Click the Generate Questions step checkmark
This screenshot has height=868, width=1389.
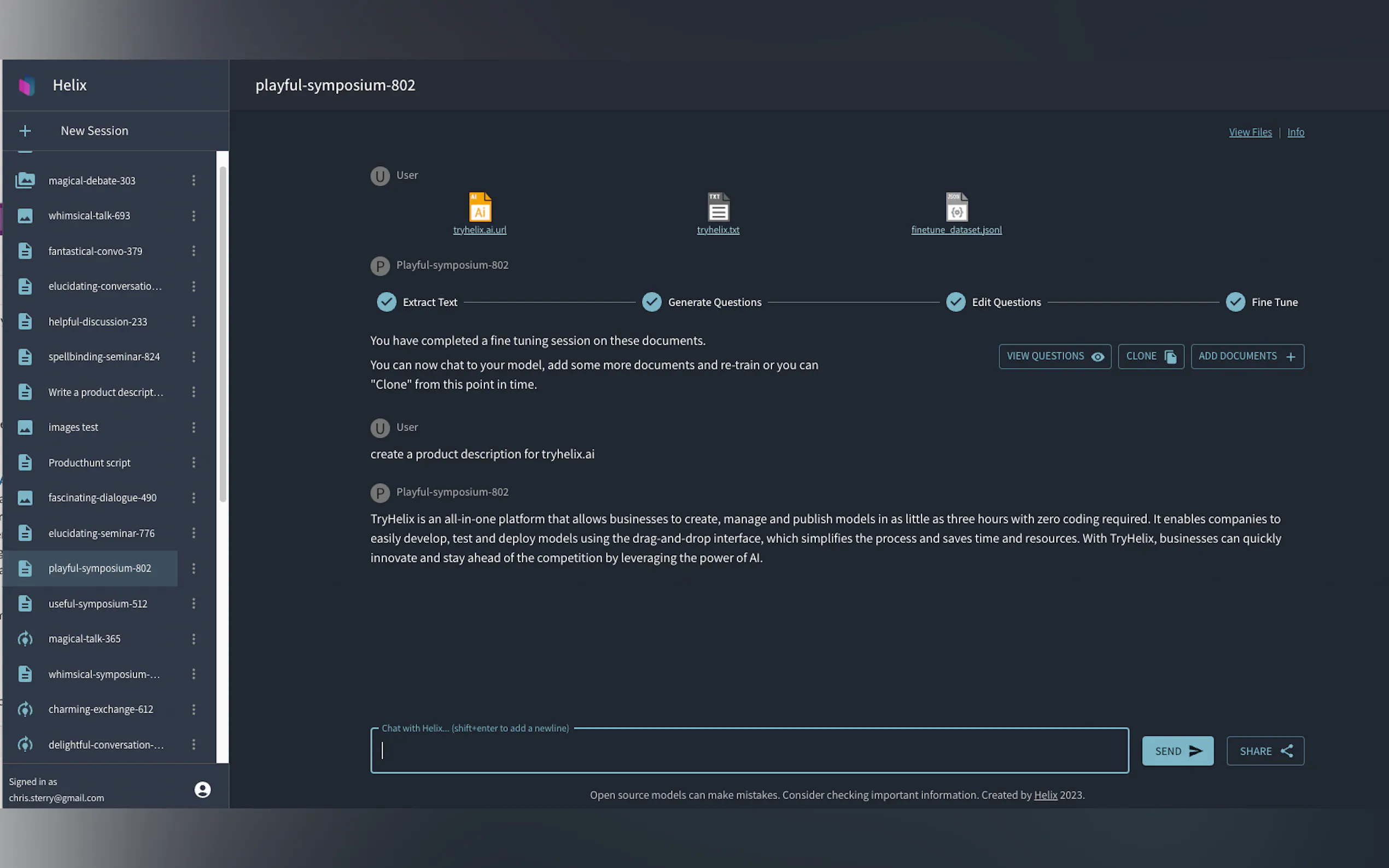651,302
